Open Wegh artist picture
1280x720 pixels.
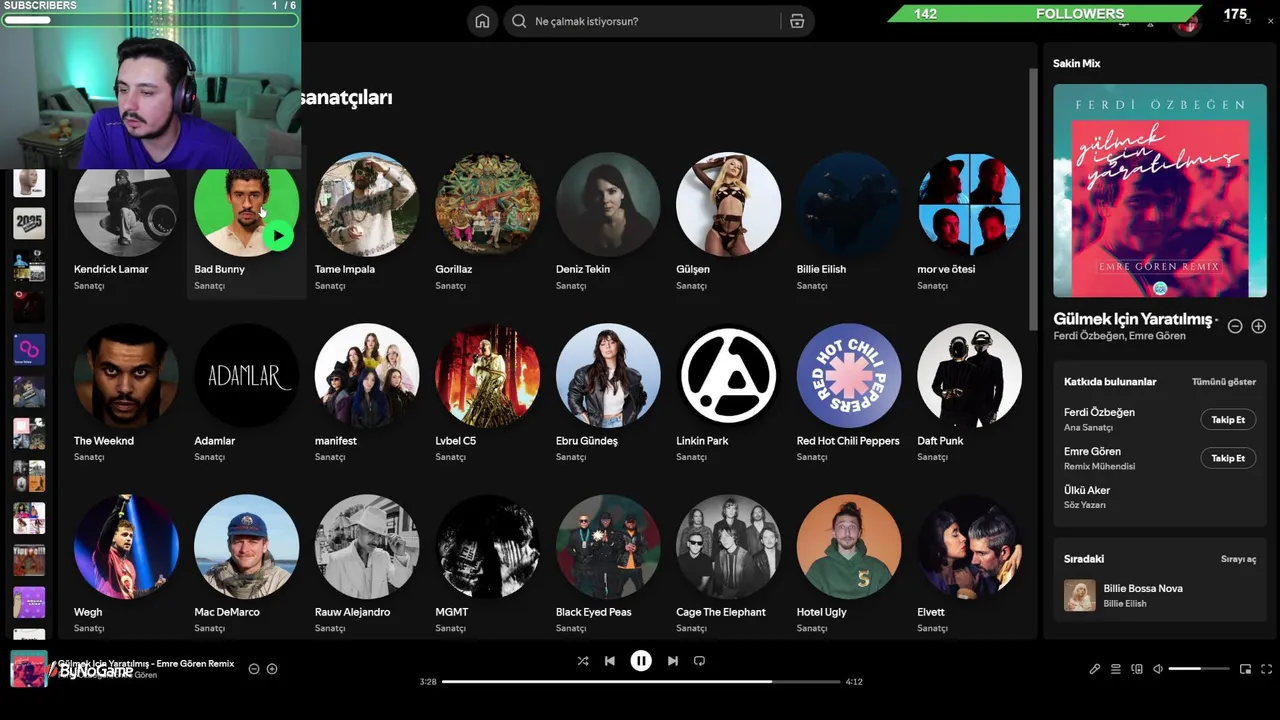coord(126,547)
